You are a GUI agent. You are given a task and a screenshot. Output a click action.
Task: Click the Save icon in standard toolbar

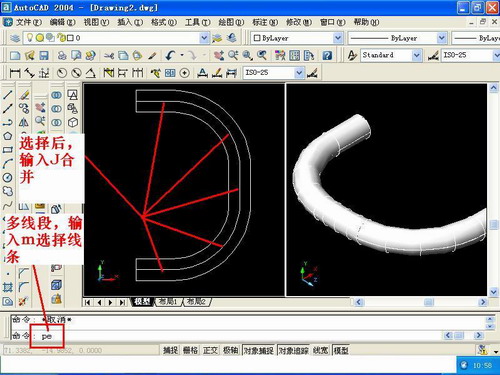click(x=44, y=55)
